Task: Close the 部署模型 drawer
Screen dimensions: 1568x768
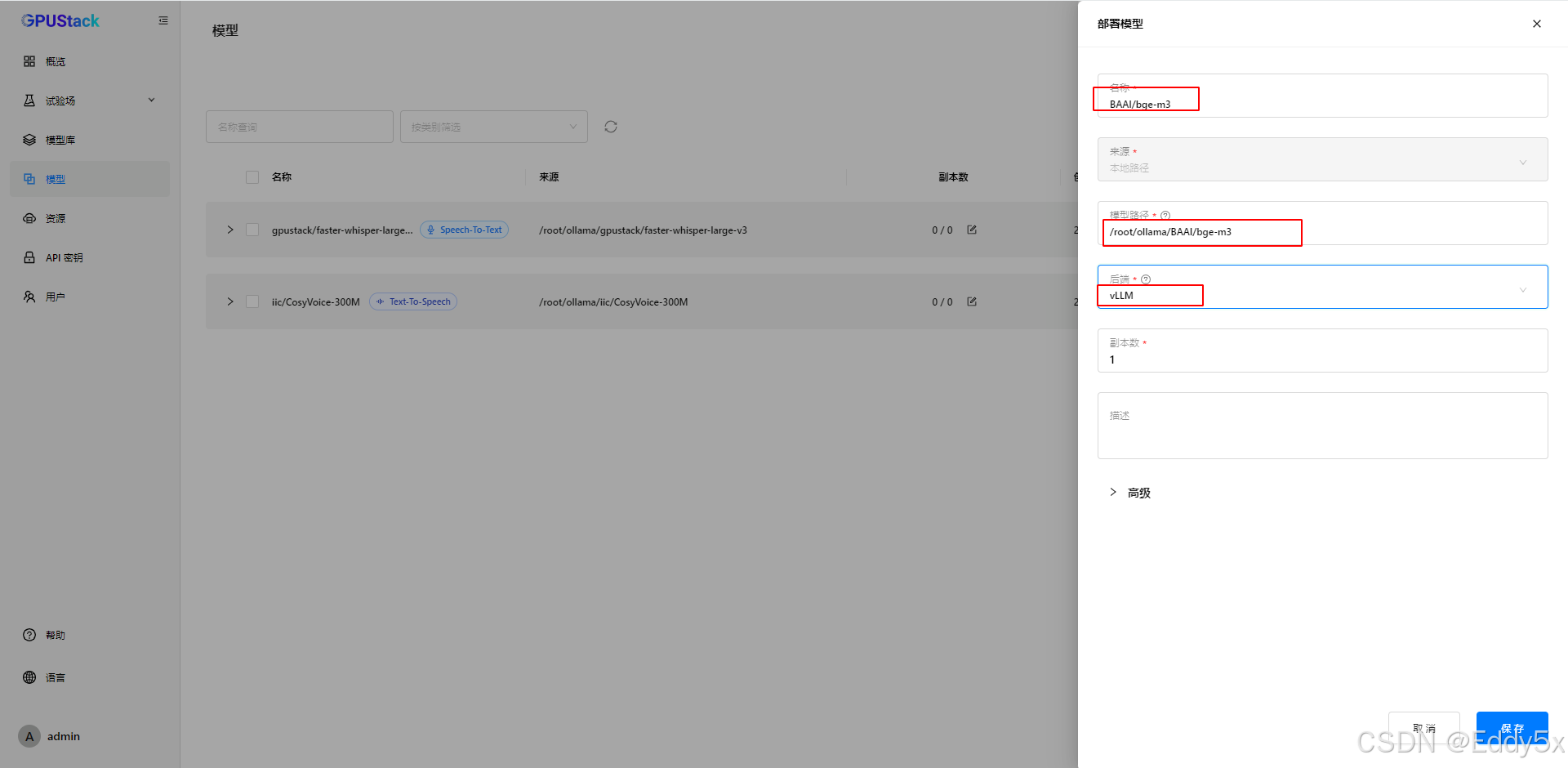Action: tap(1537, 24)
